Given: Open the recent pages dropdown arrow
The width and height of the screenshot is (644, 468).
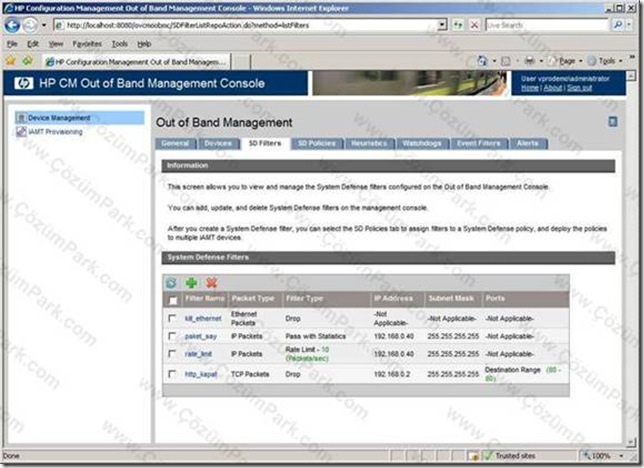Looking at the screenshot, I should (44, 25).
